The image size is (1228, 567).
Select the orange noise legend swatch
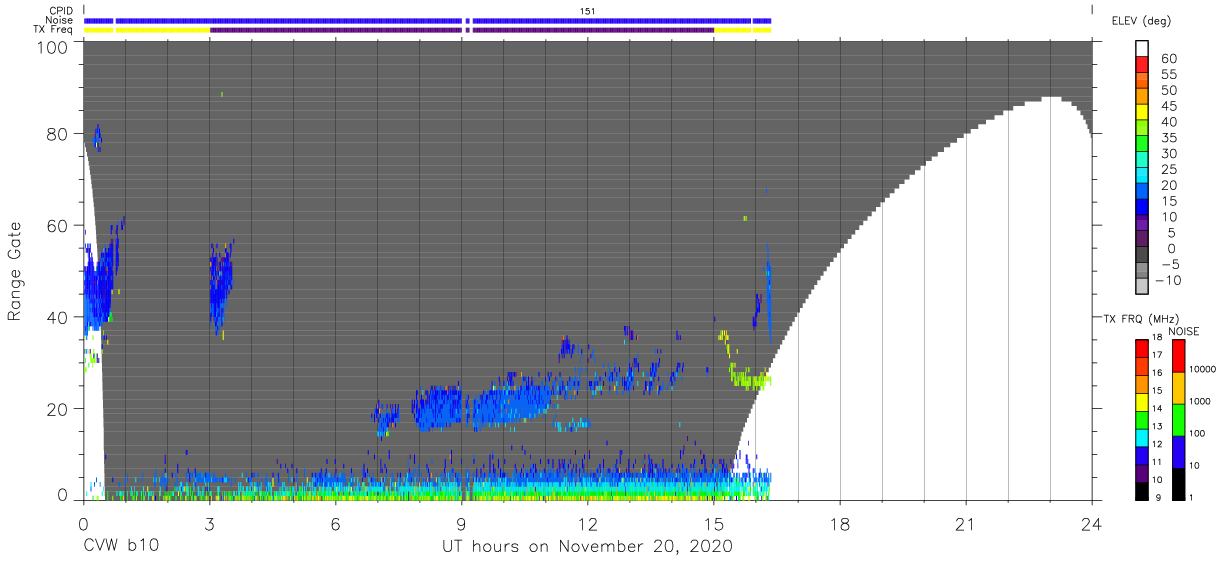tap(1178, 388)
